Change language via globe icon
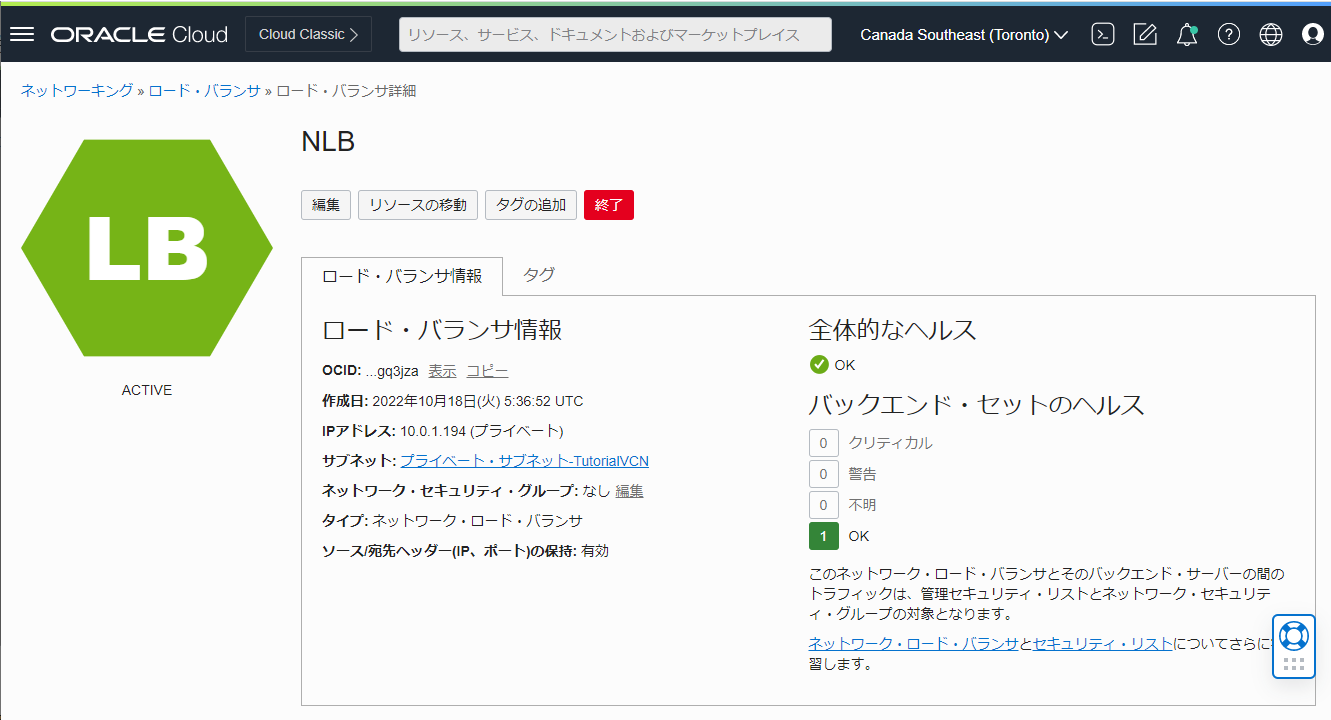The image size is (1331, 720). point(1270,34)
